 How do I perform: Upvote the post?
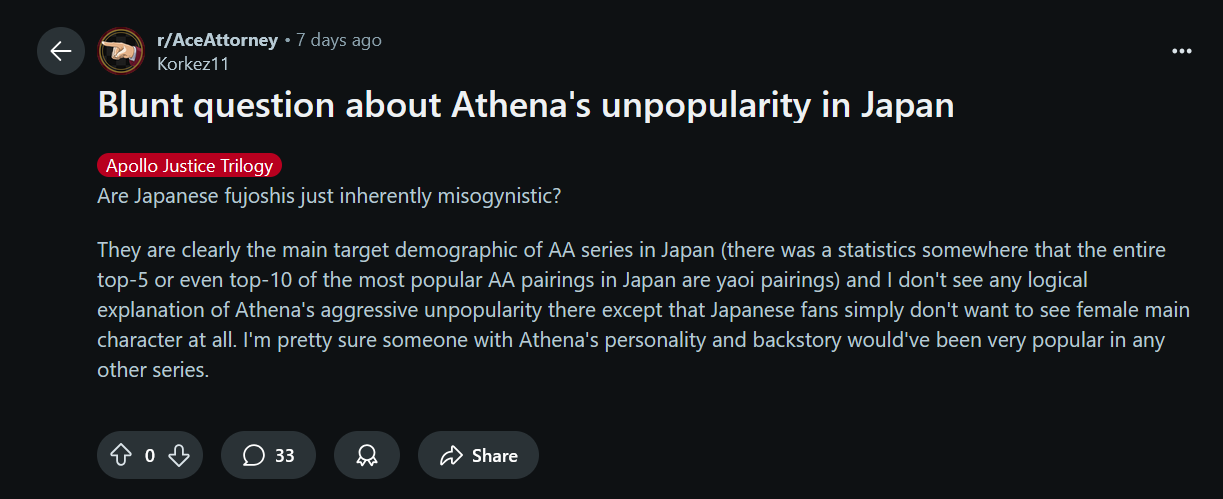point(121,456)
